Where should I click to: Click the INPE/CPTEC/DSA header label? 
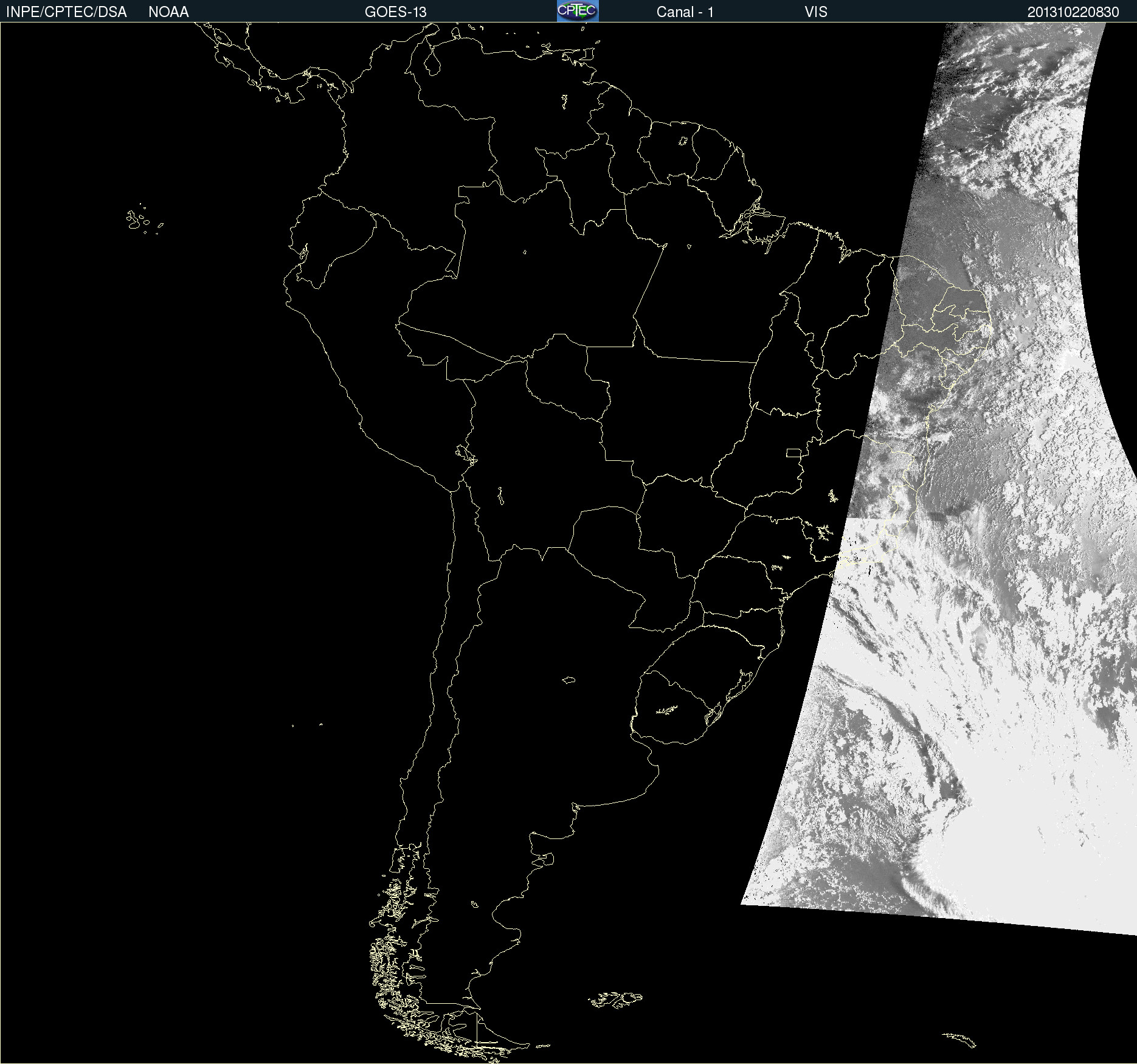[x=66, y=12]
